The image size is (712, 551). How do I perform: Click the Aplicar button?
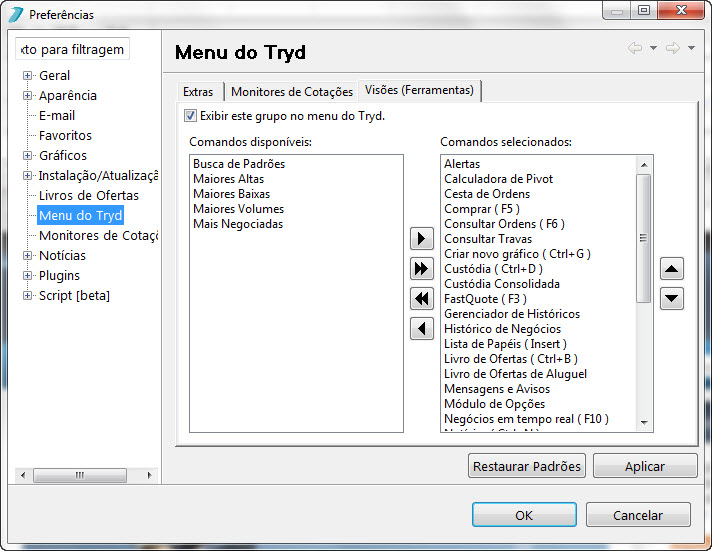(645, 466)
